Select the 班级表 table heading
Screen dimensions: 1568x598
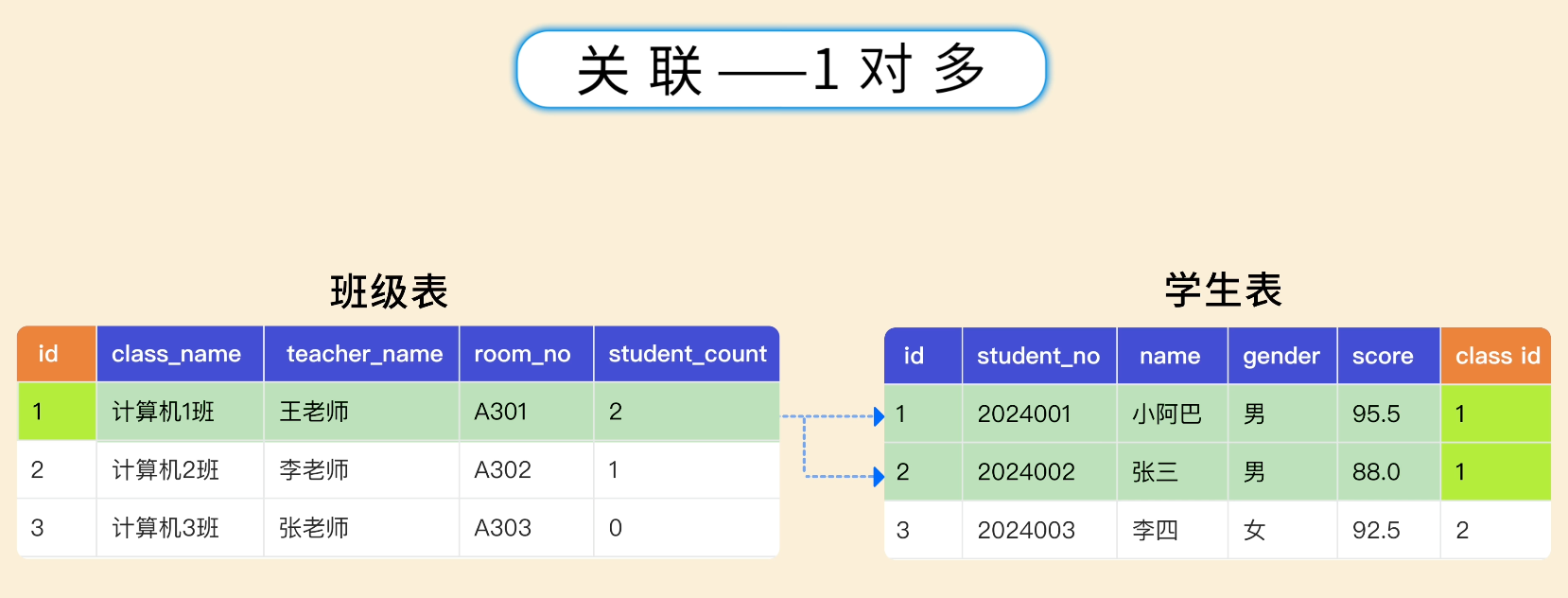389,291
